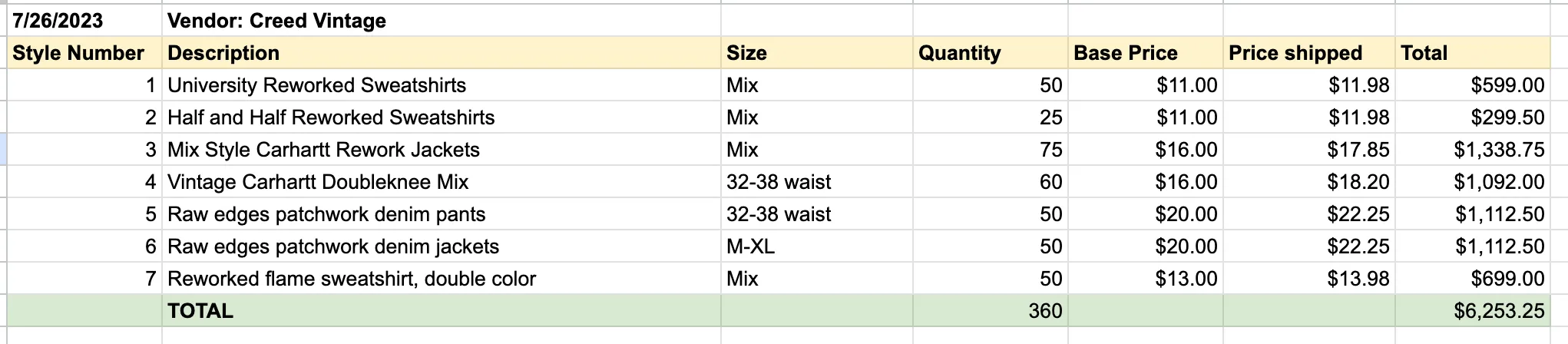
Task: Click Mix Style Carhartt Rework Jackets cell
Action: tap(442, 150)
